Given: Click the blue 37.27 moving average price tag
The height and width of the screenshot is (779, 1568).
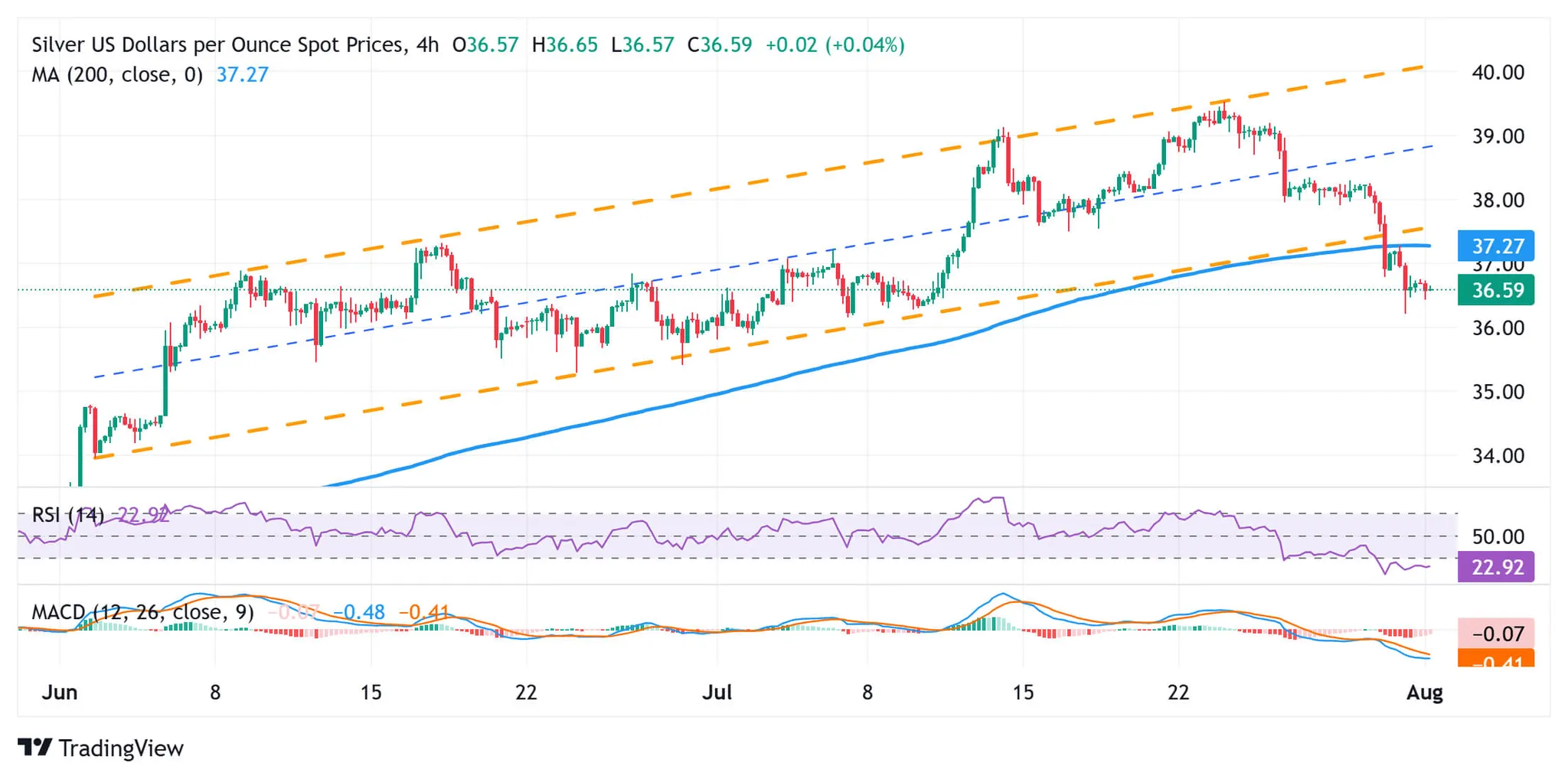Looking at the screenshot, I should click(x=1496, y=246).
